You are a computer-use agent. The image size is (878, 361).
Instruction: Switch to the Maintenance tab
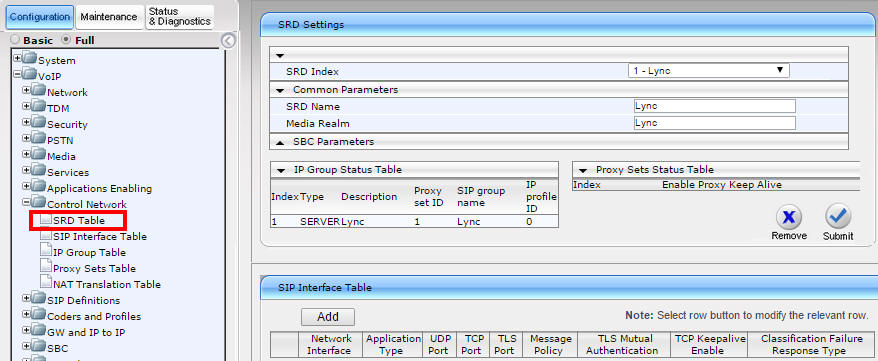tap(109, 17)
